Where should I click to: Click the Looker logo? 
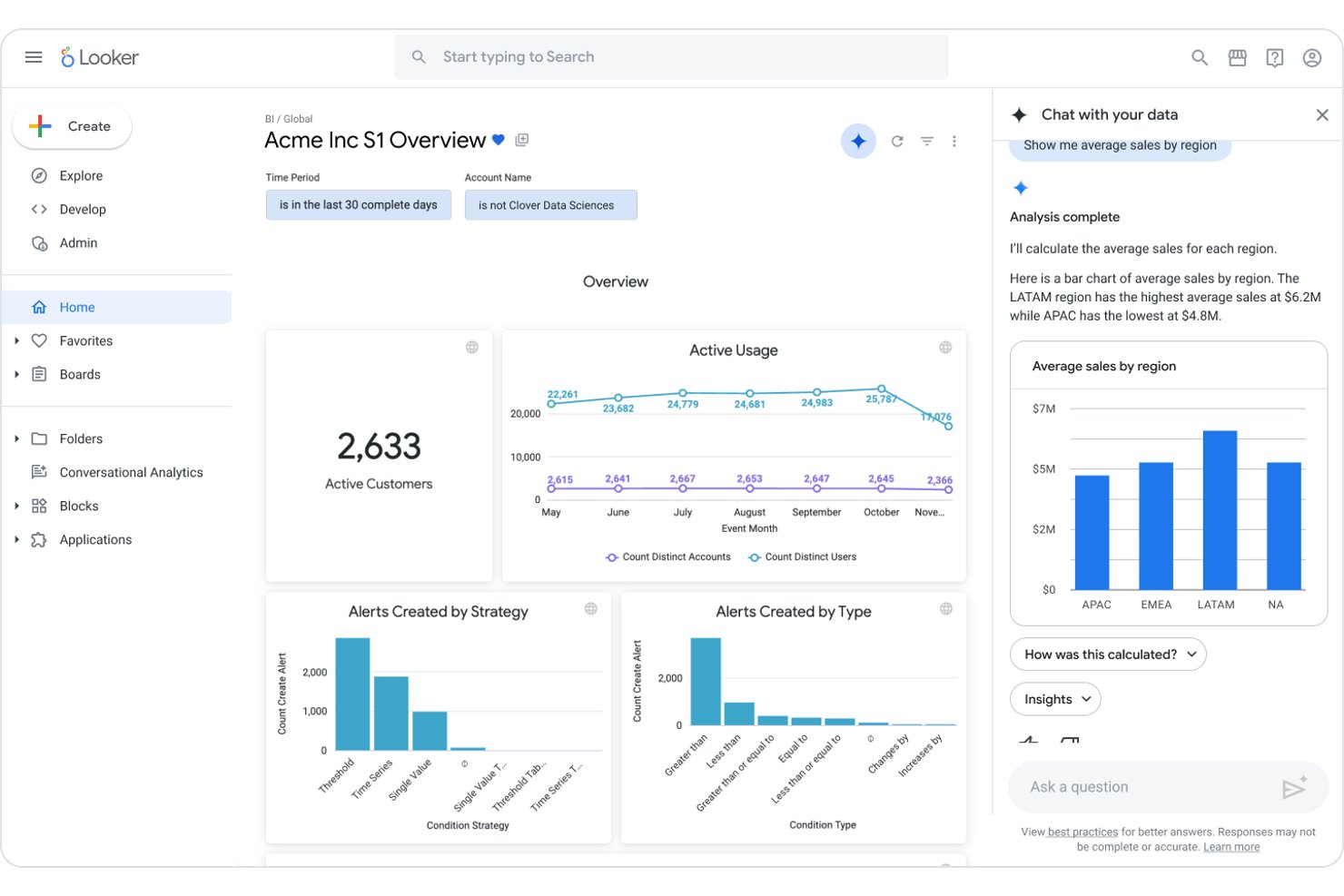tap(100, 57)
